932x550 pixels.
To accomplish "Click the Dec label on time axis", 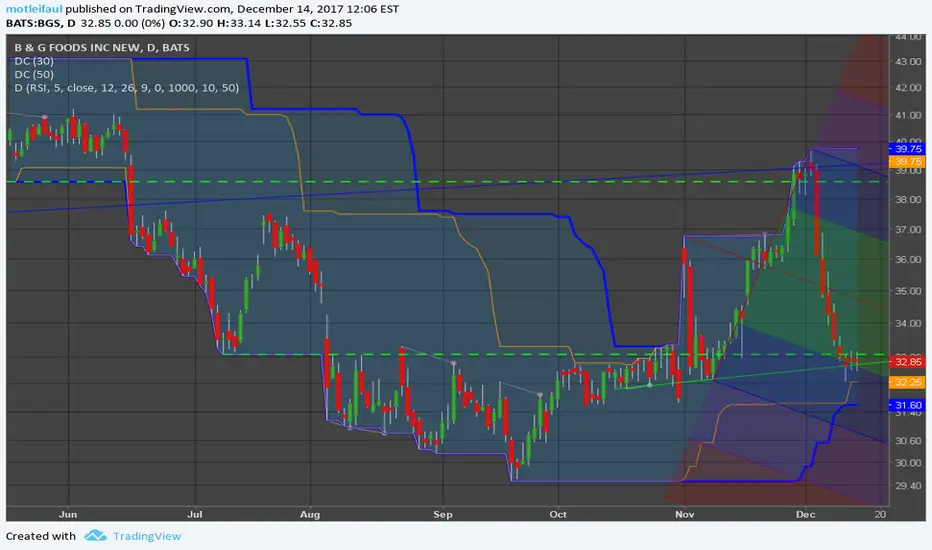I will pos(805,514).
